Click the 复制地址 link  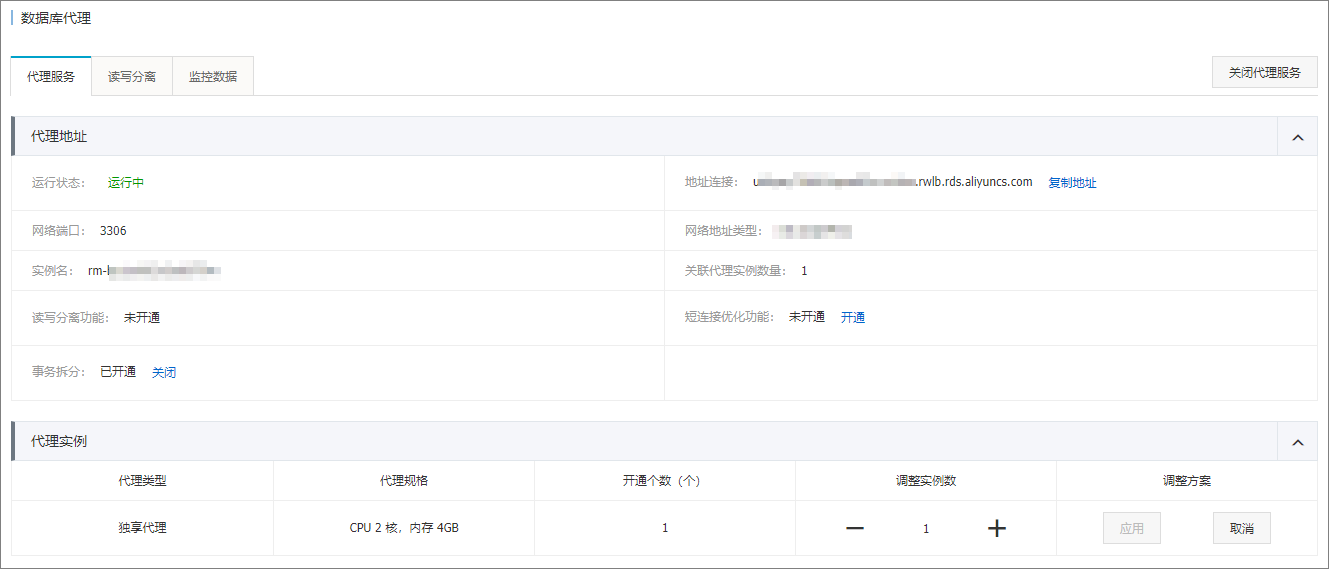click(1072, 183)
